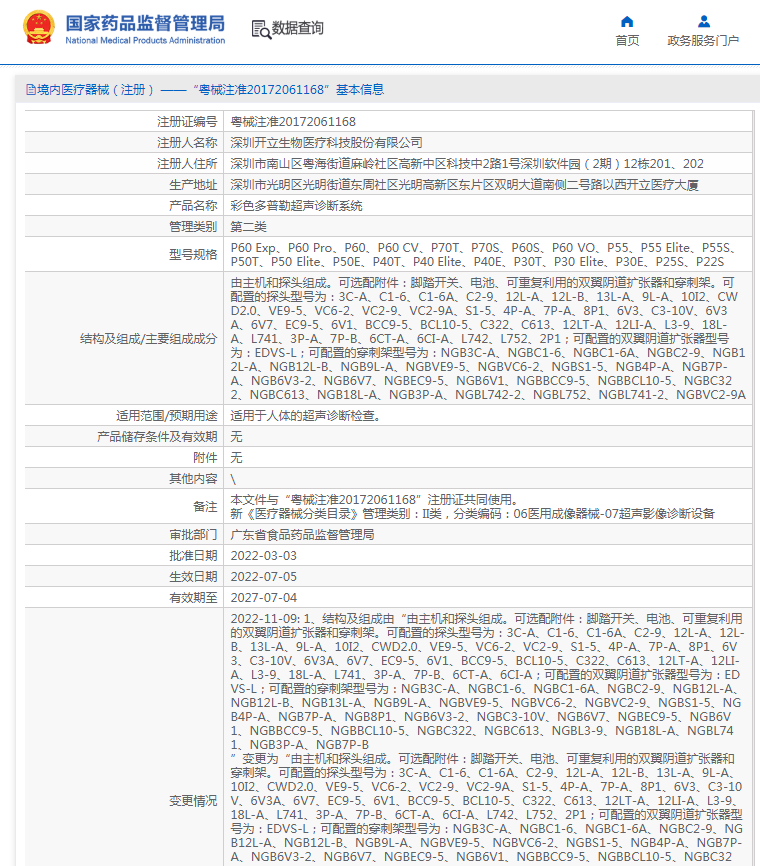Open the 数据查询 search icon
The height and width of the screenshot is (866, 760).
pyautogui.click(x=261, y=29)
